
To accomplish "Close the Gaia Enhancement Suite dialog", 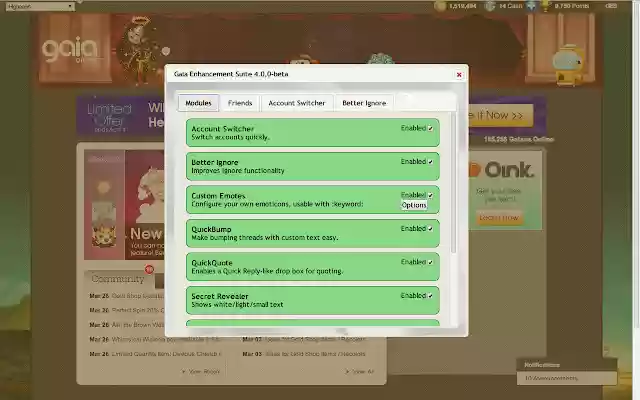I will pyautogui.click(x=459, y=75).
